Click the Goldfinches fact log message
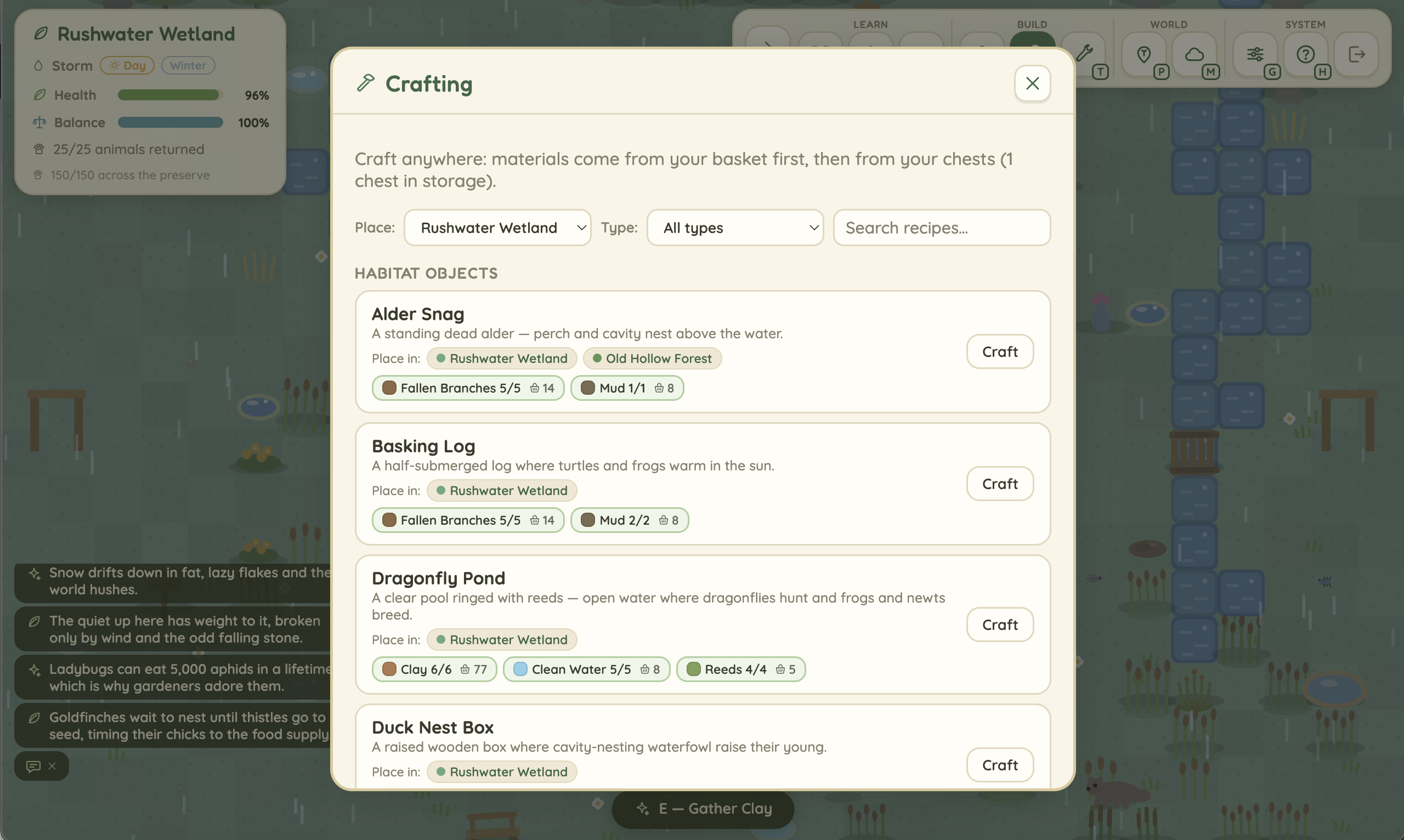Viewport: 1404px width, 840px height. click(173, 725)
